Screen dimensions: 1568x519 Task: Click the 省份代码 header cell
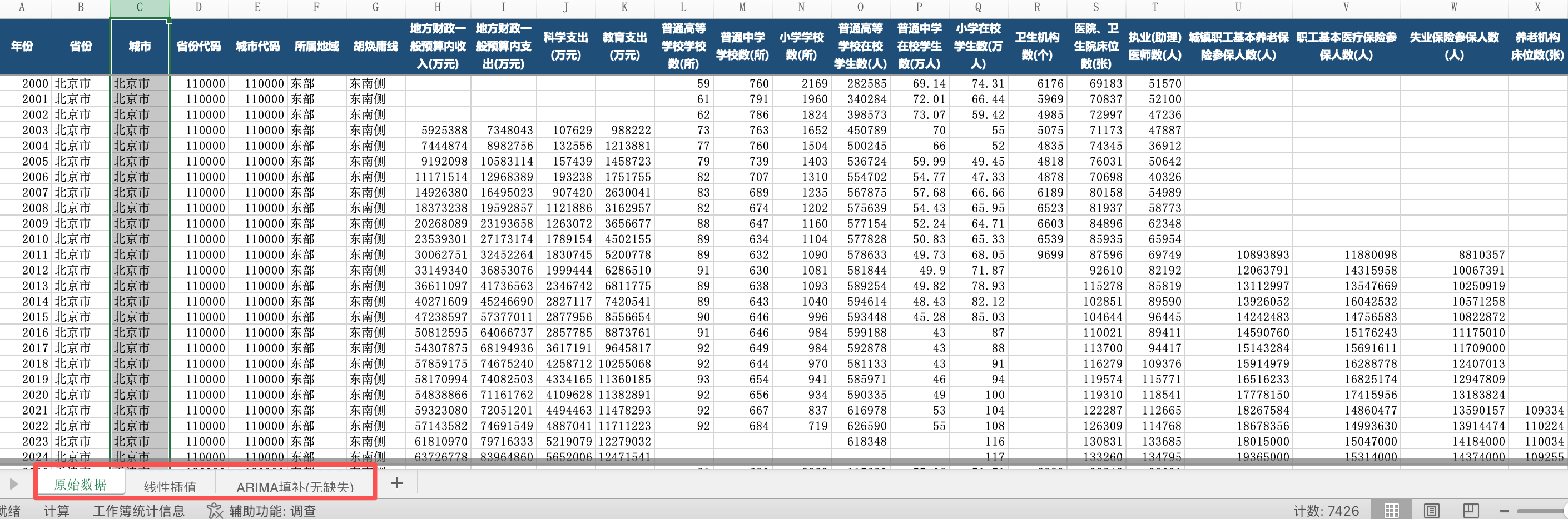pos(199,46)
